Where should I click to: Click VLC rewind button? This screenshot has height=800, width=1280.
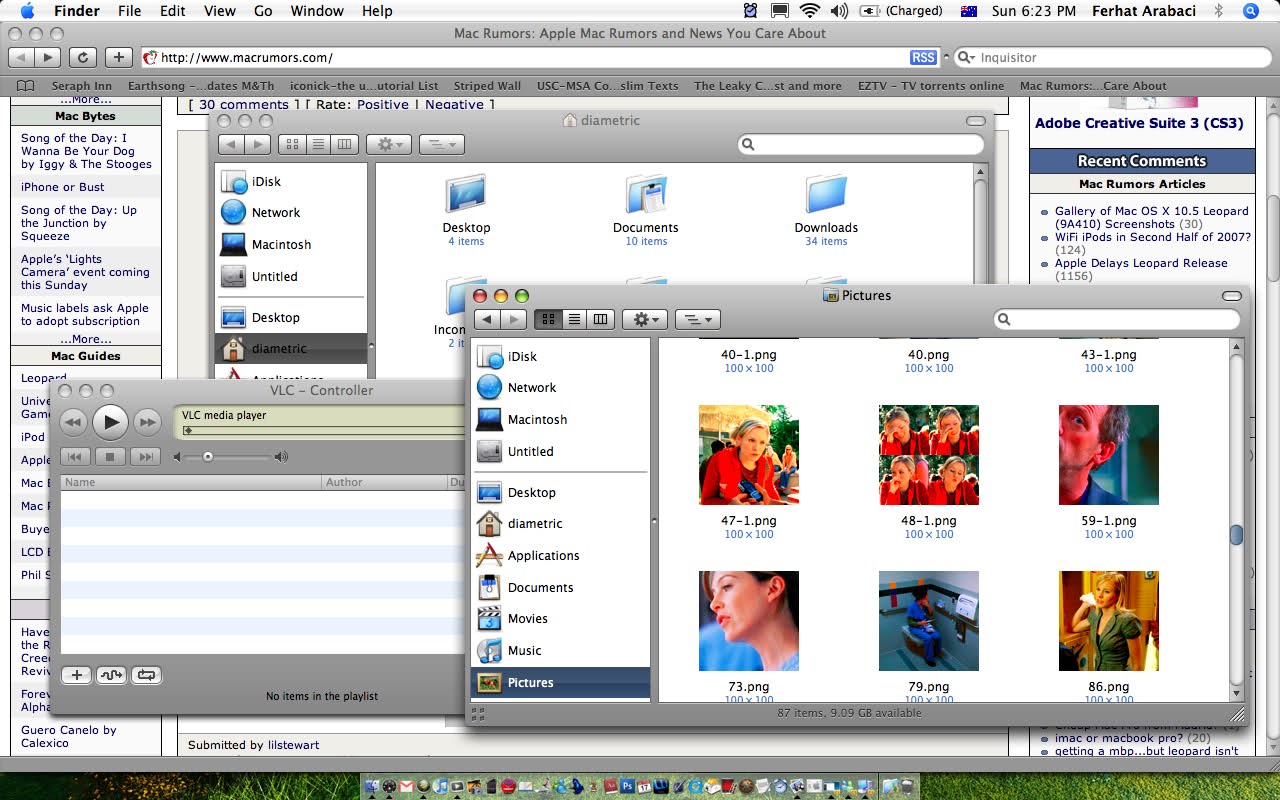(x=73, y=422)
